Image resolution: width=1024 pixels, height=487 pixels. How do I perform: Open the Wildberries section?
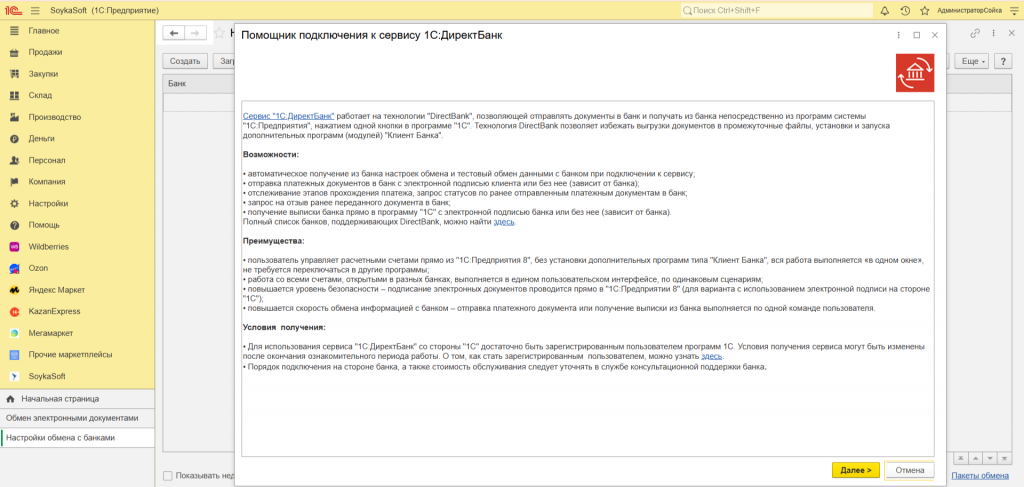(x=50, y=246)
